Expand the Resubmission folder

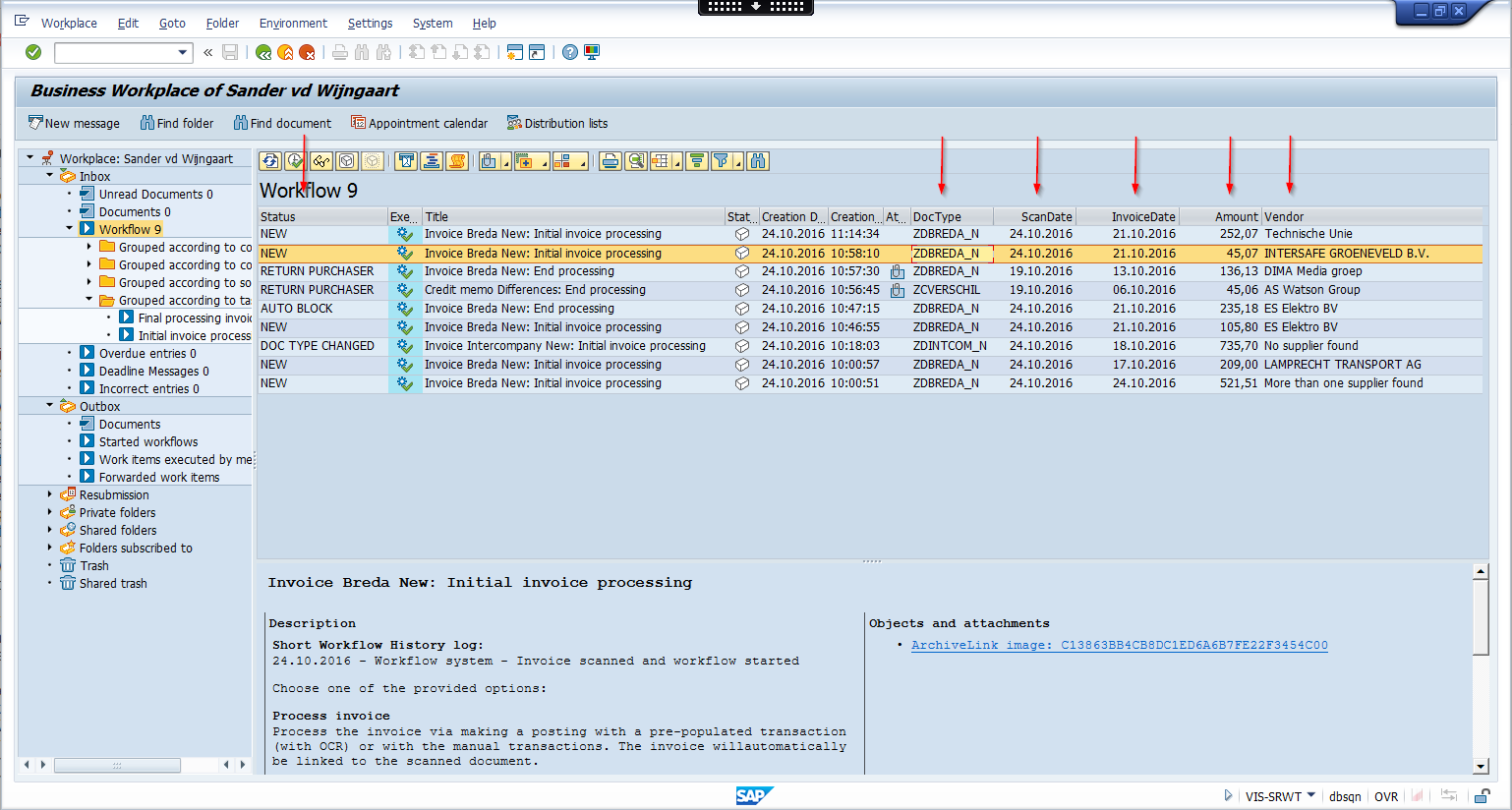point(47,494)
